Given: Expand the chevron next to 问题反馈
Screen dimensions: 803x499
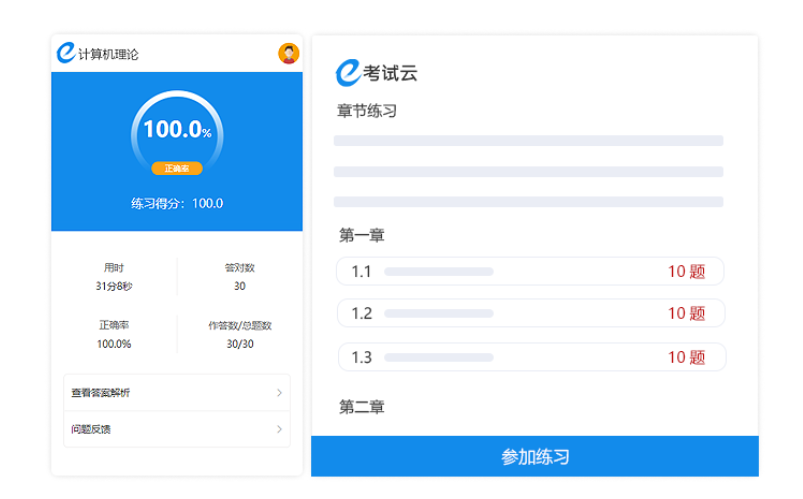Looking at the screenshot, I should pos(279,429).
